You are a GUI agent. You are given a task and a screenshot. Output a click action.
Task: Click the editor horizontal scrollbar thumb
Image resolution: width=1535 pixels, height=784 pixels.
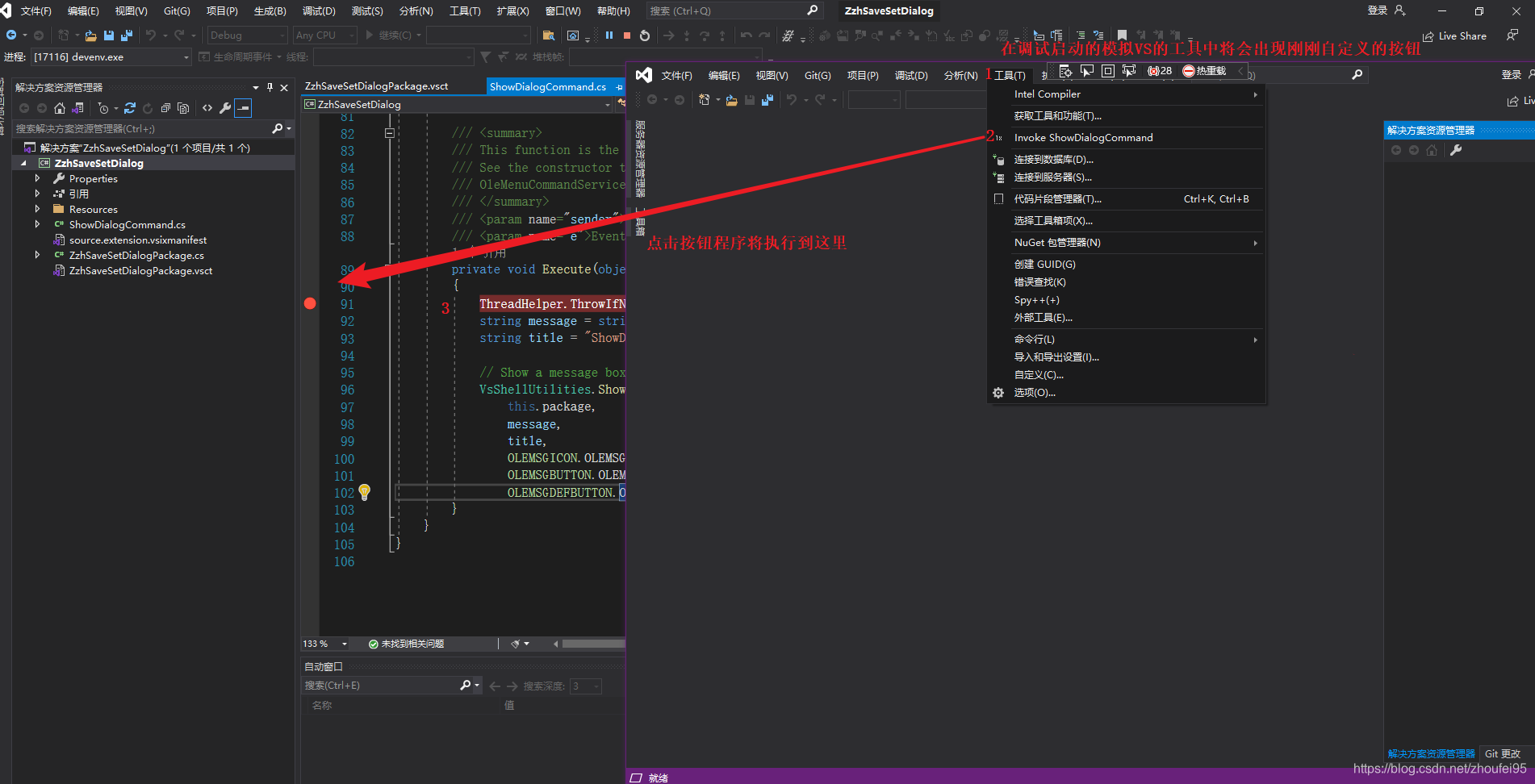593,644
